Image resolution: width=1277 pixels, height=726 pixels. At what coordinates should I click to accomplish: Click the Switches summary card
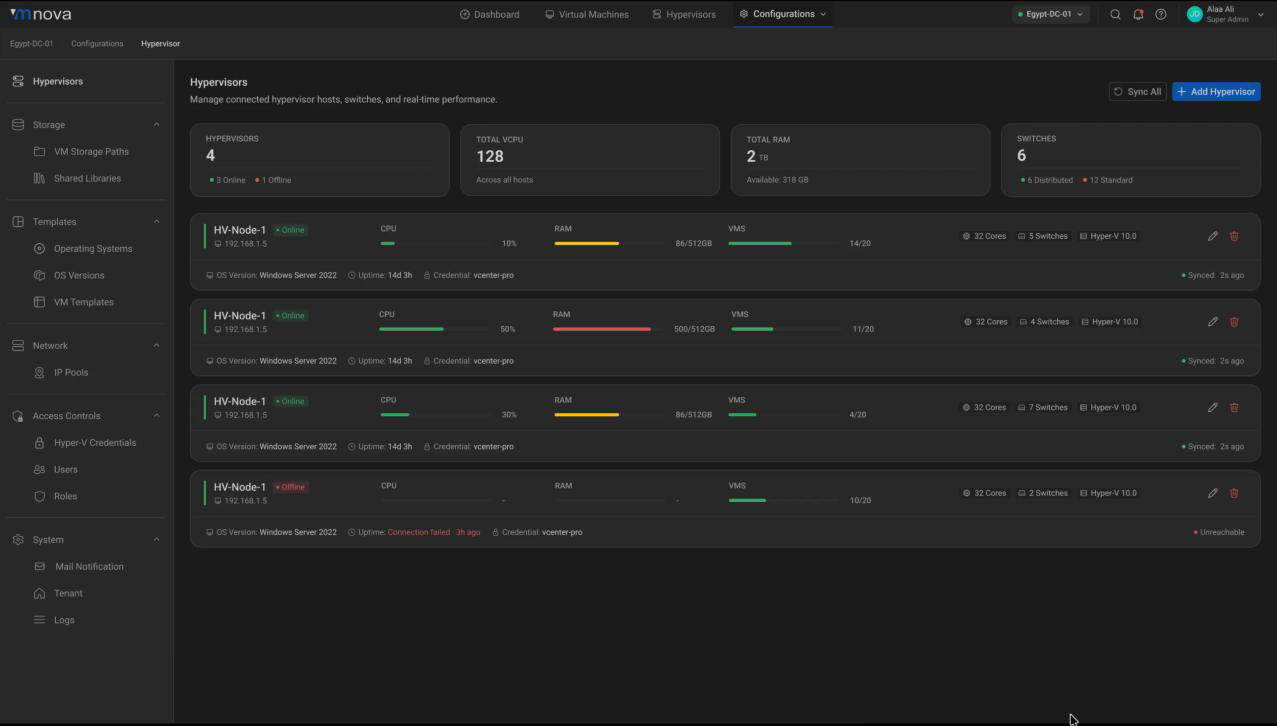point(1131,160)
